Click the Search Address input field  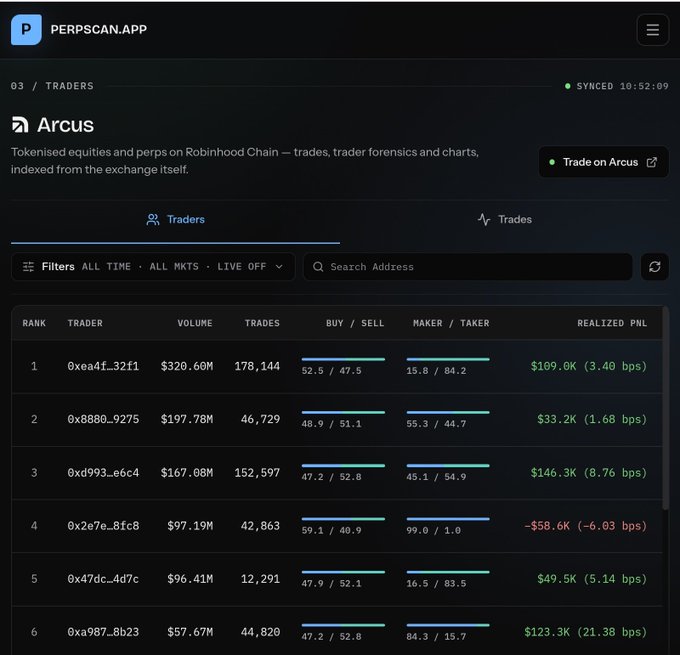[x=468, y=266]
